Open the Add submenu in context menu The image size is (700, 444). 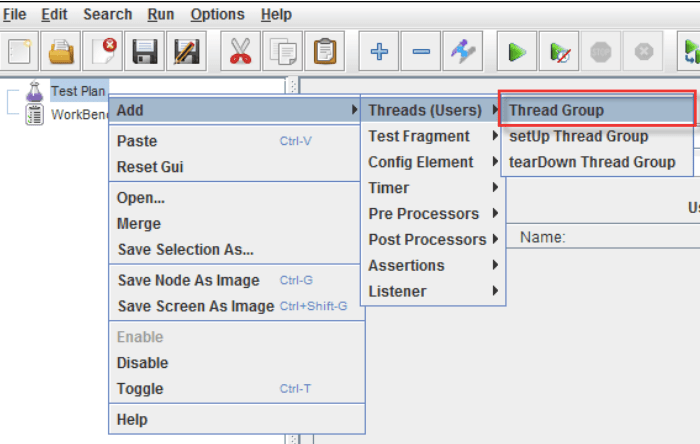[235, 110]
